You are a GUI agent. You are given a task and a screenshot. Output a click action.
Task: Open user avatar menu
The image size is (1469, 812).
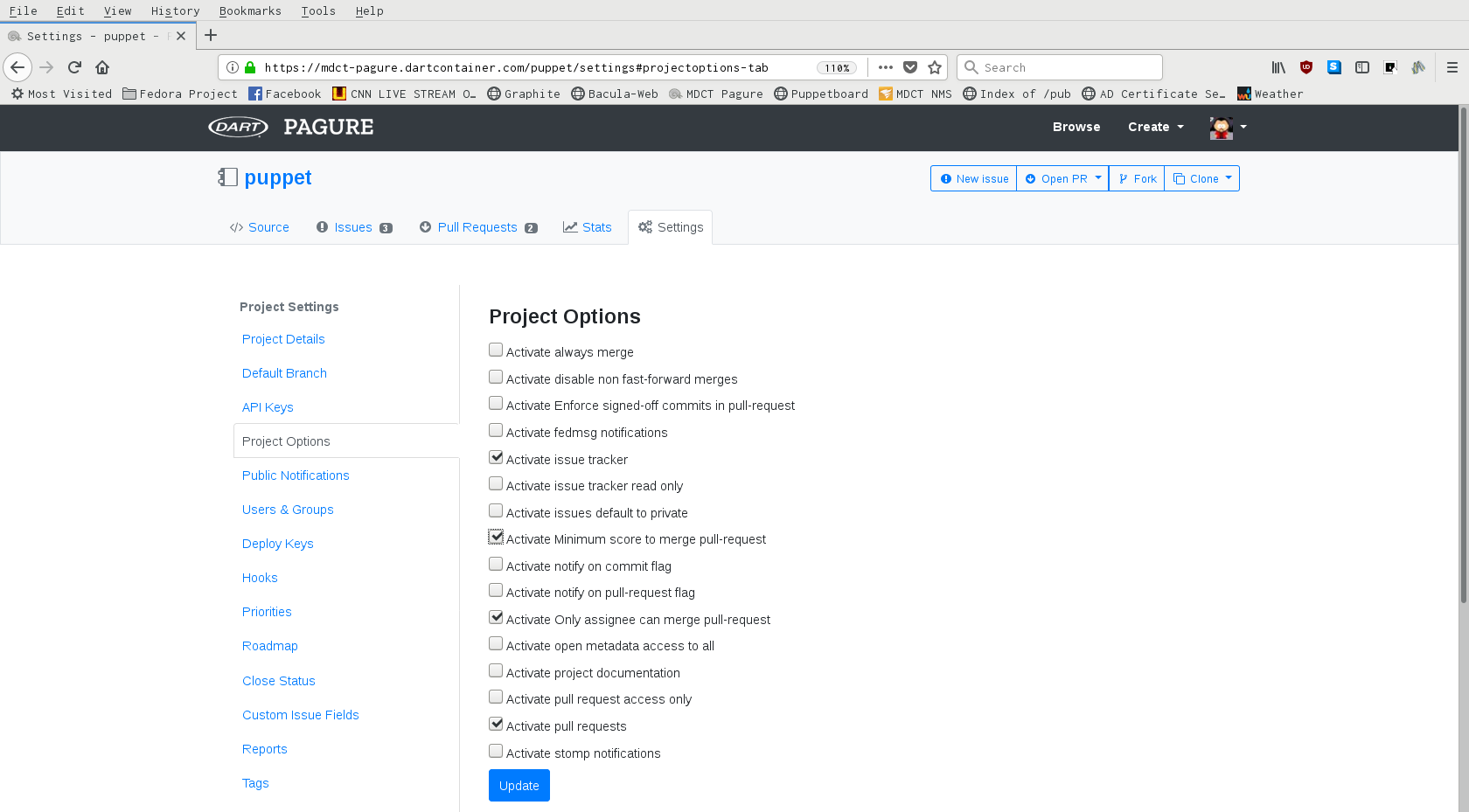coord(1228,128)
